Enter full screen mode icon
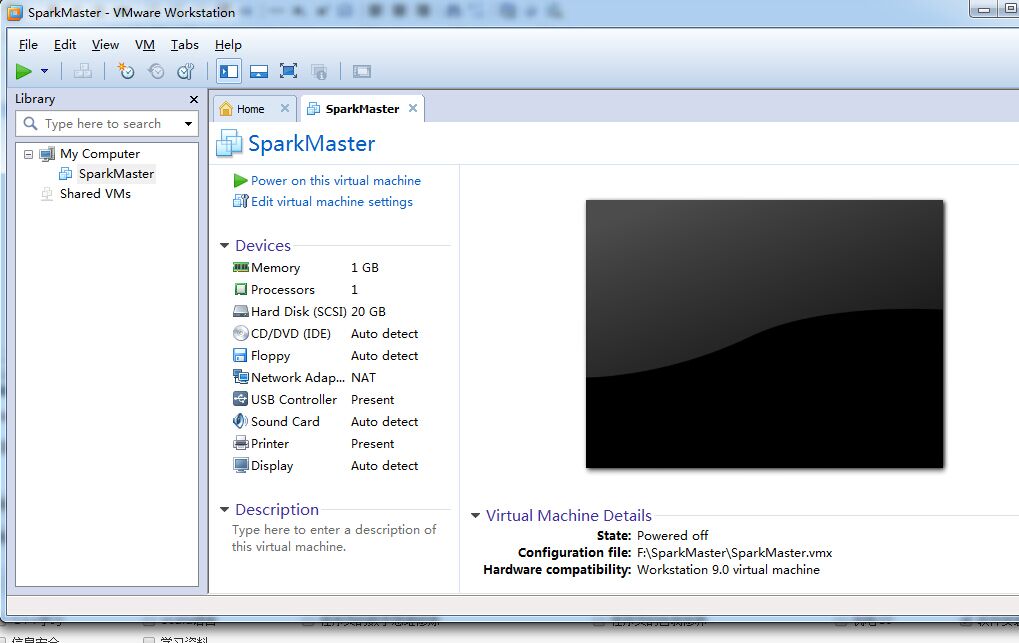Screen dimensions: 1019x643 point(289,72)
